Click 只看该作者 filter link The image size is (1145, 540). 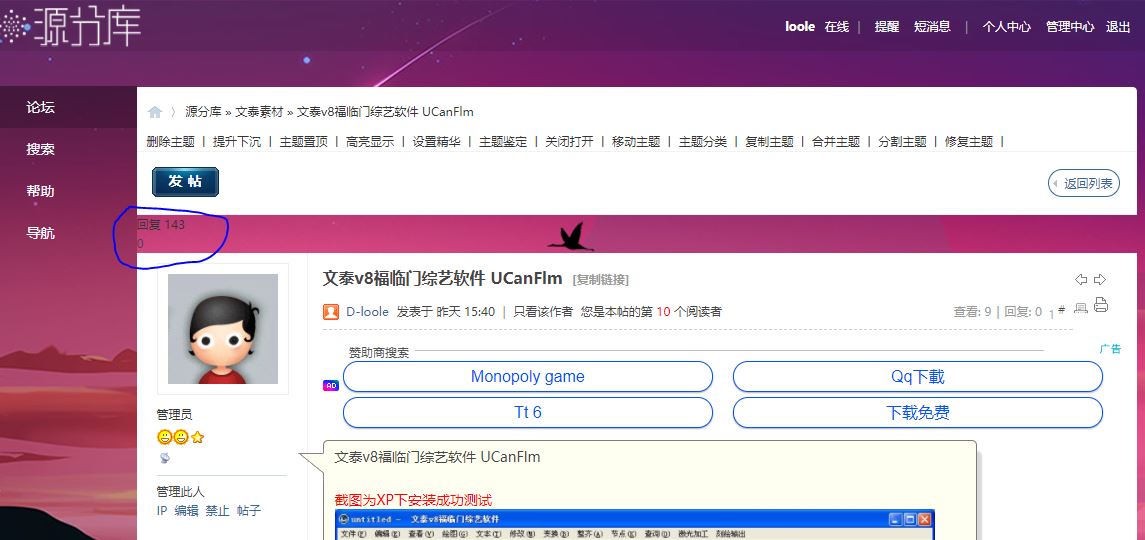coord(543,312)
